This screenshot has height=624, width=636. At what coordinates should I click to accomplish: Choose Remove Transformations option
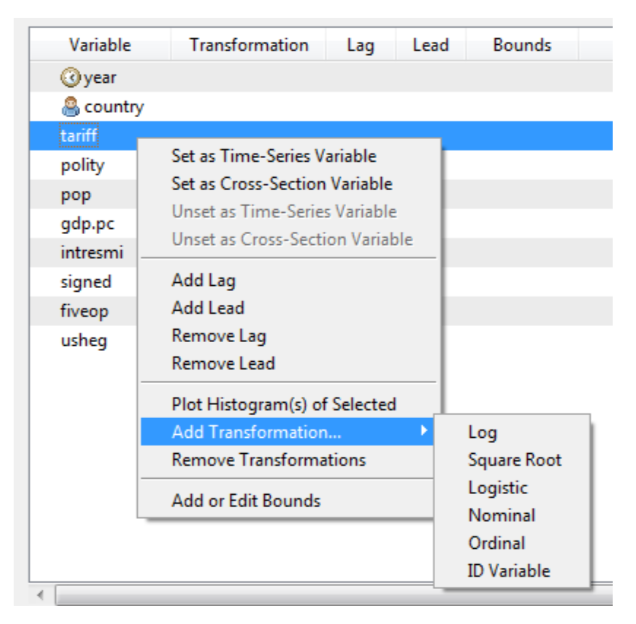pos(268,460)
